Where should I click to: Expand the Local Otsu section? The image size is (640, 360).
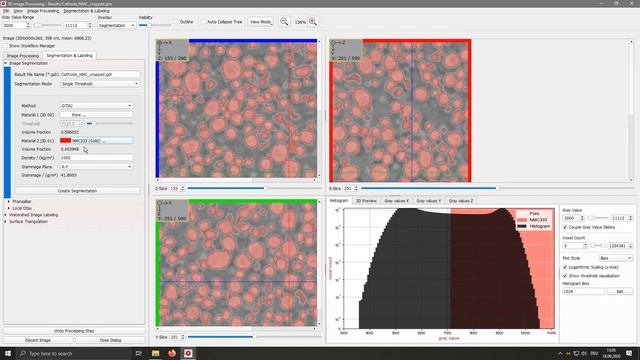(9, 208)
